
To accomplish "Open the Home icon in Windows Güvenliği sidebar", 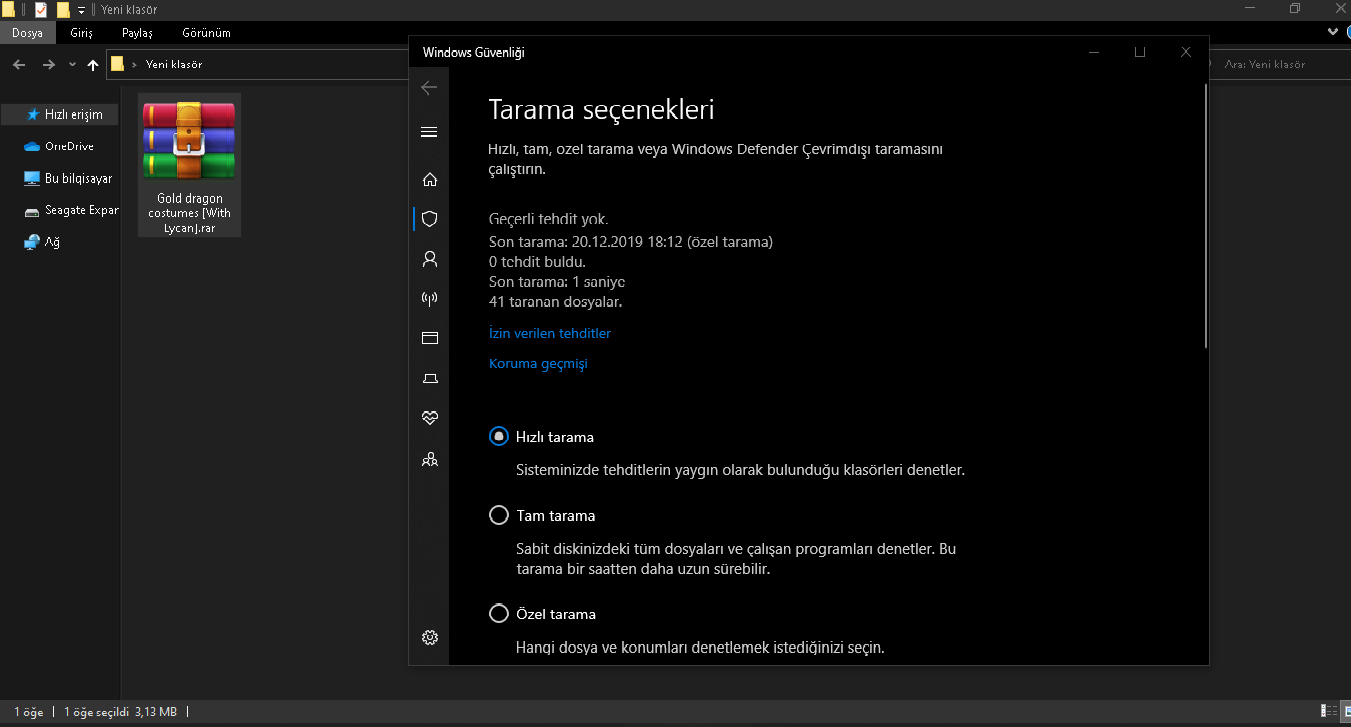I will click(x=430, y=180).
